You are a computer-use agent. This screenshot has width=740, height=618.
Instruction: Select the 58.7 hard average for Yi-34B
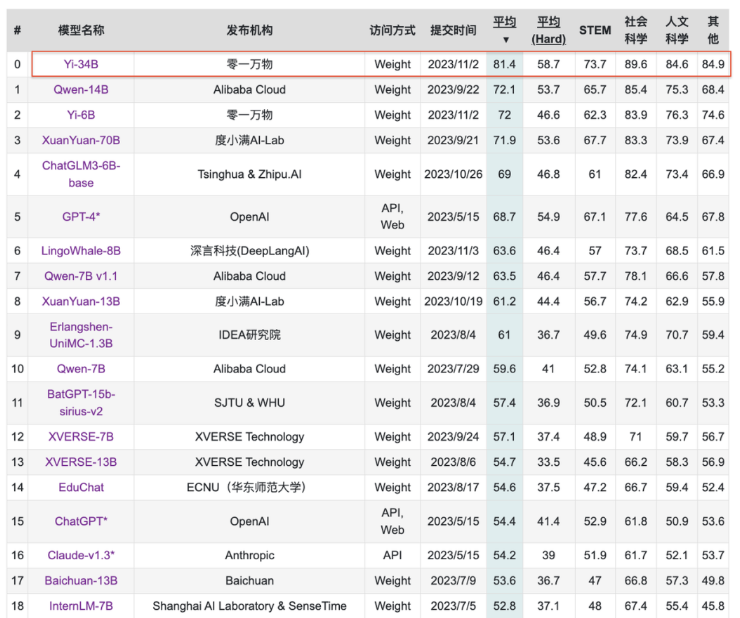pos(548,64)
